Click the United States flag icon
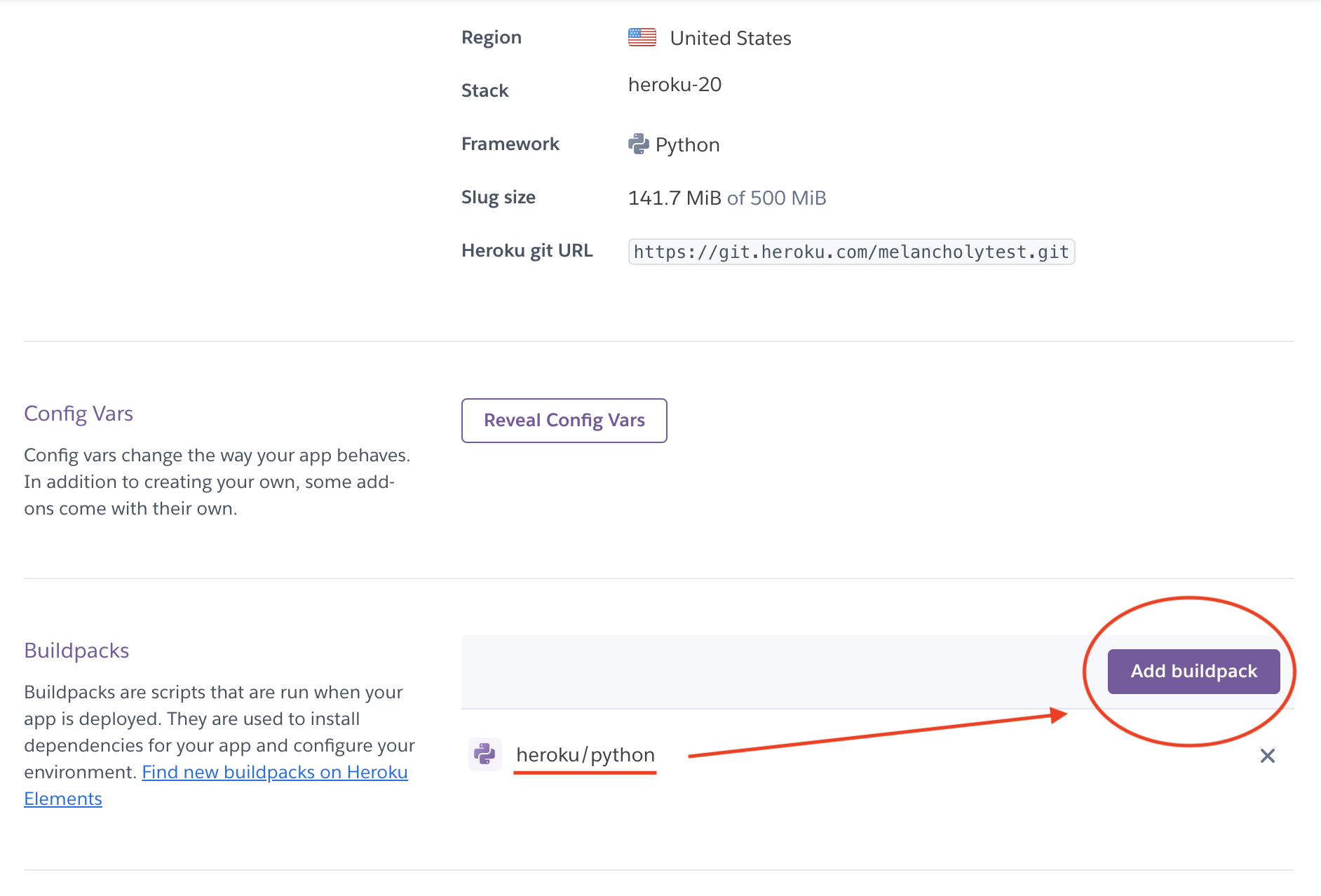The height and width of the screenshot is (896, 1321). tap(642, 37)
